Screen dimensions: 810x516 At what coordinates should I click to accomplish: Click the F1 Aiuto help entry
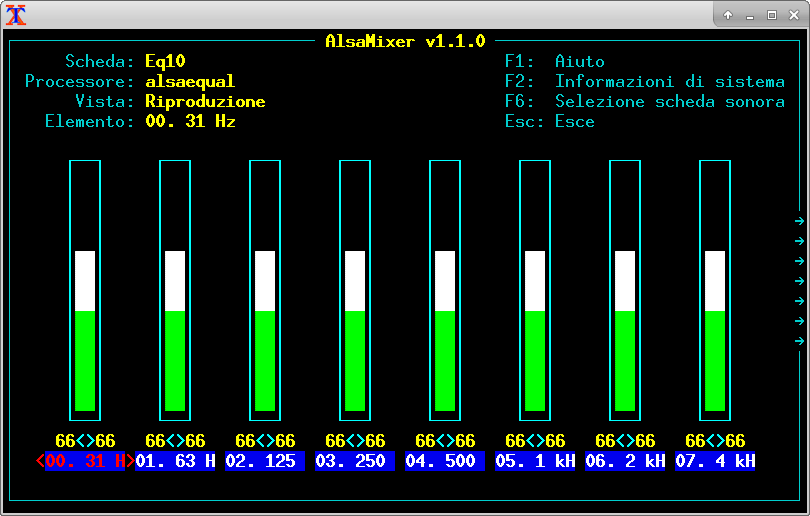pyautogui.click(x=555, y=61)
